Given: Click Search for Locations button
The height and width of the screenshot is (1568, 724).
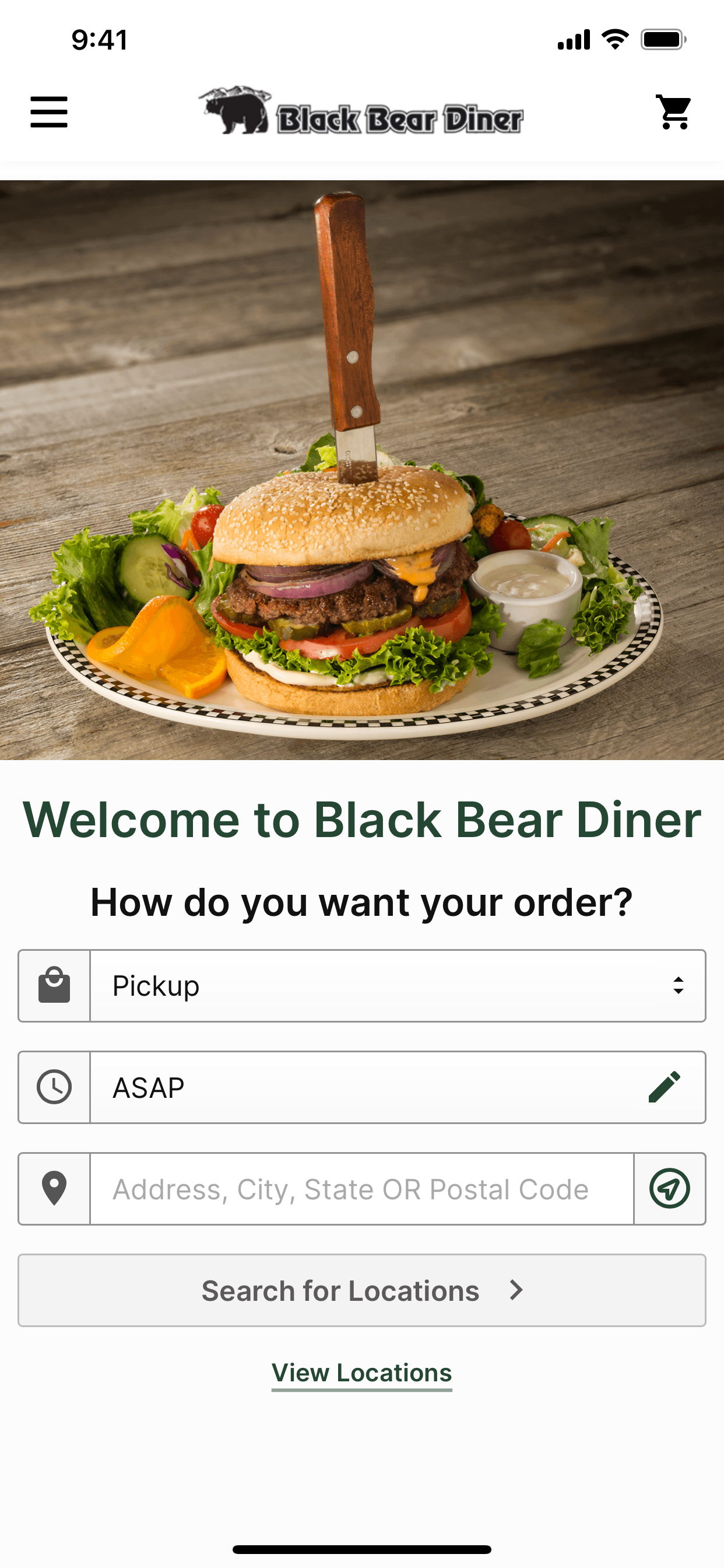Looking at the screenshot, I should 362,1290.
